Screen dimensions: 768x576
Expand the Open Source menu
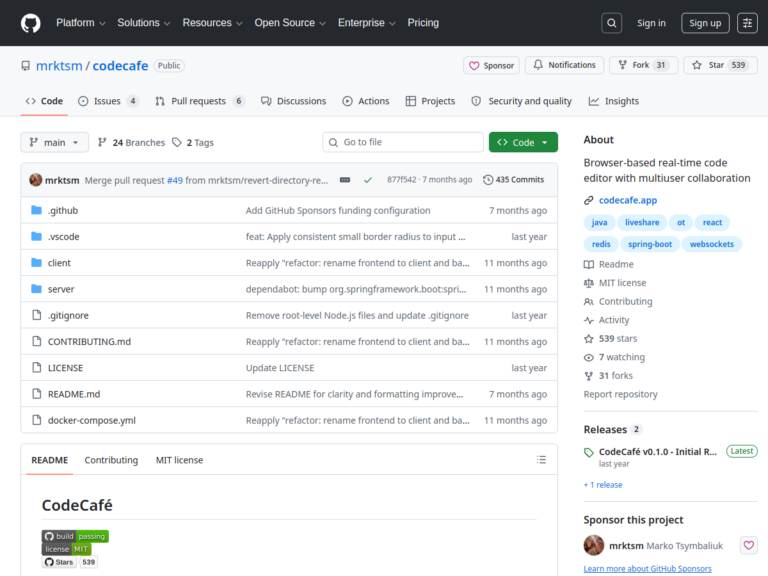[x=290, y=23]
